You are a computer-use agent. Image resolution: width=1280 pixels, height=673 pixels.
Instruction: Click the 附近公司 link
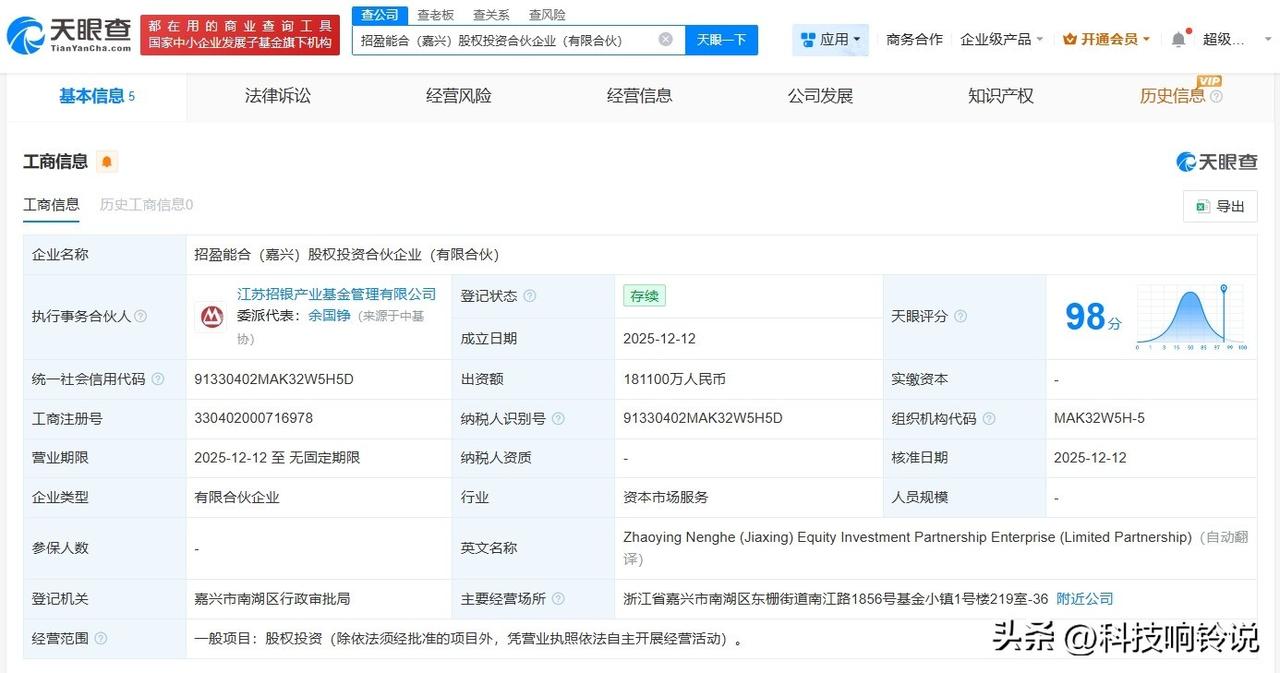coord(1085,599)
